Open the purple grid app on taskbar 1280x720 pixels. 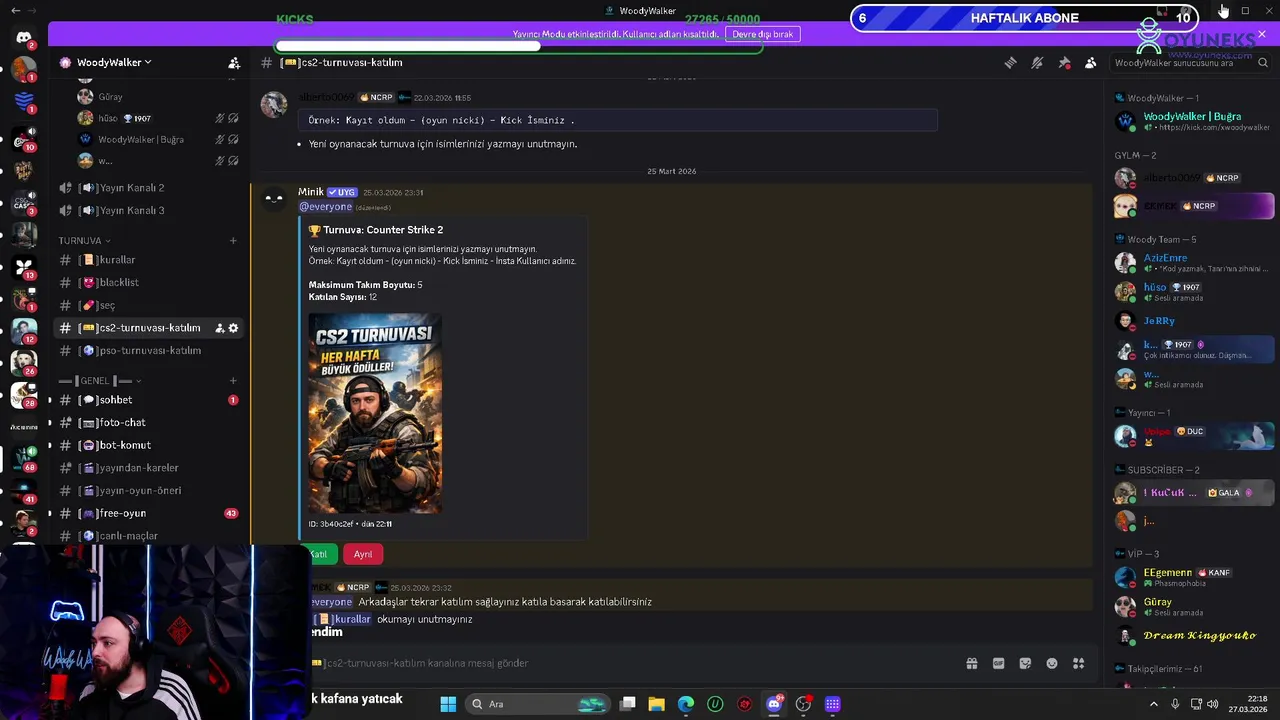click(x=832, y=704)
